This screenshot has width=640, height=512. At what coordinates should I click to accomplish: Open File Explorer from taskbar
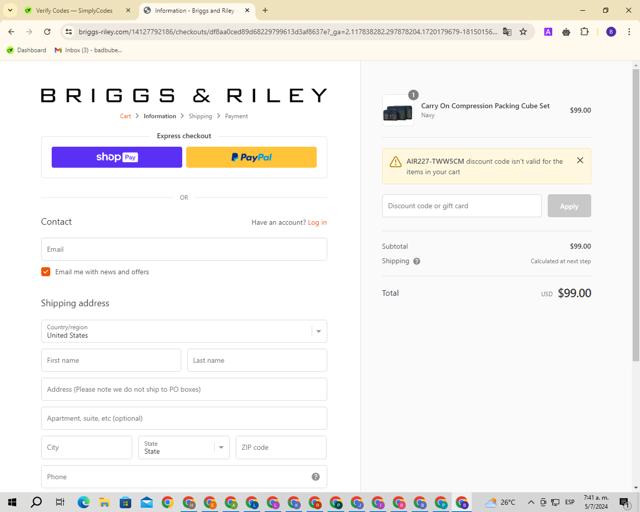(x=104, y=502)
